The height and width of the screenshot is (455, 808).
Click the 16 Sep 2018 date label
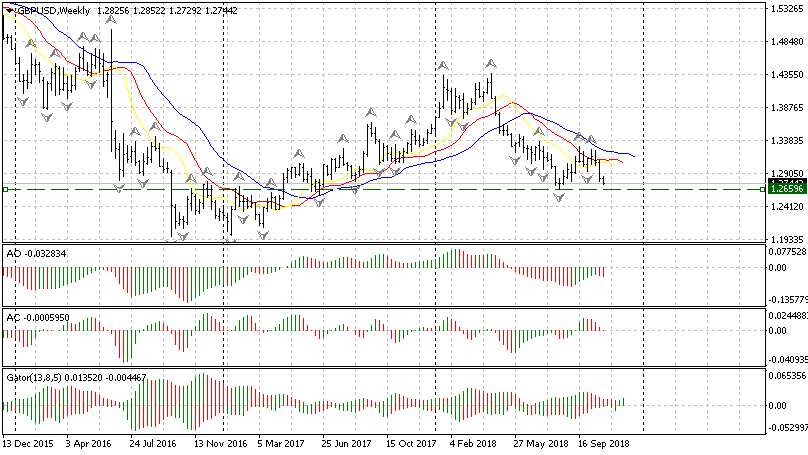coord(604,441)
